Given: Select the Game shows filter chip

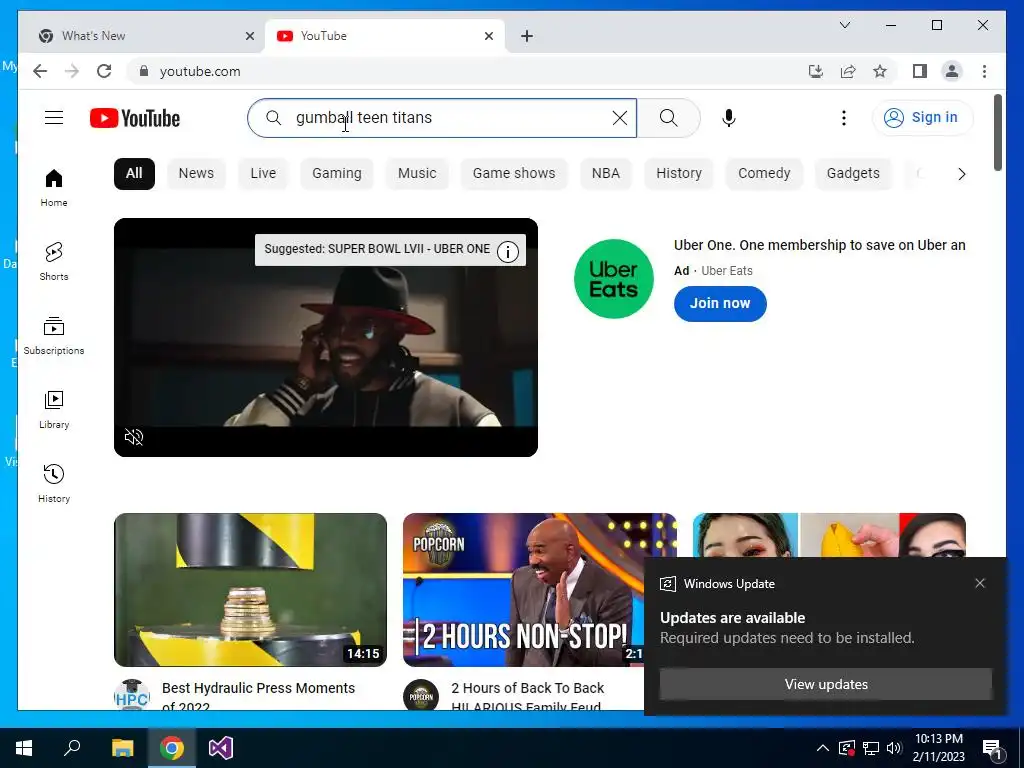Looking at the screenshot, I should [514, 173].
